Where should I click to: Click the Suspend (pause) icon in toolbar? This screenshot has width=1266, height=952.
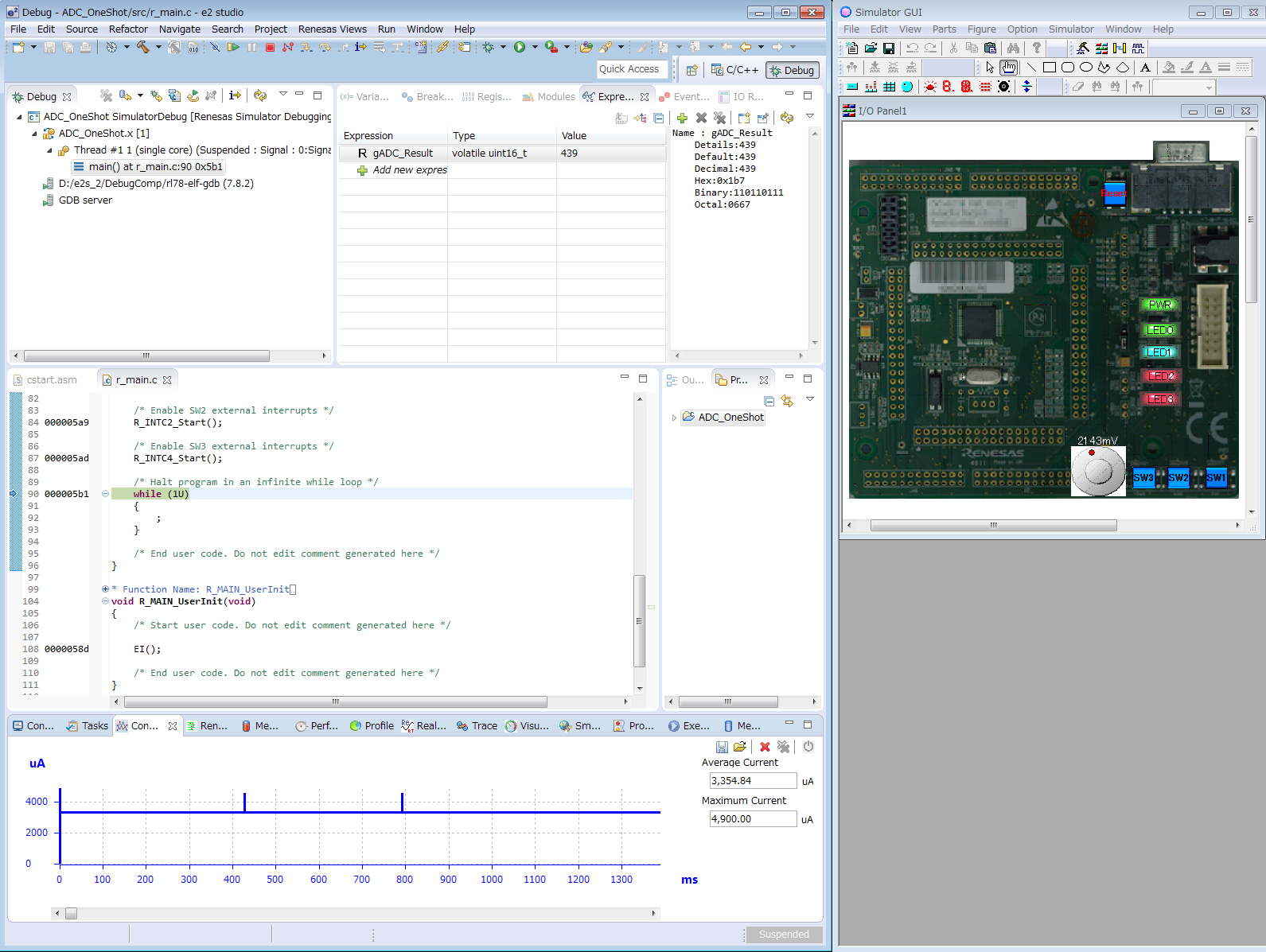pyautogui.click(x=251, y=48)
